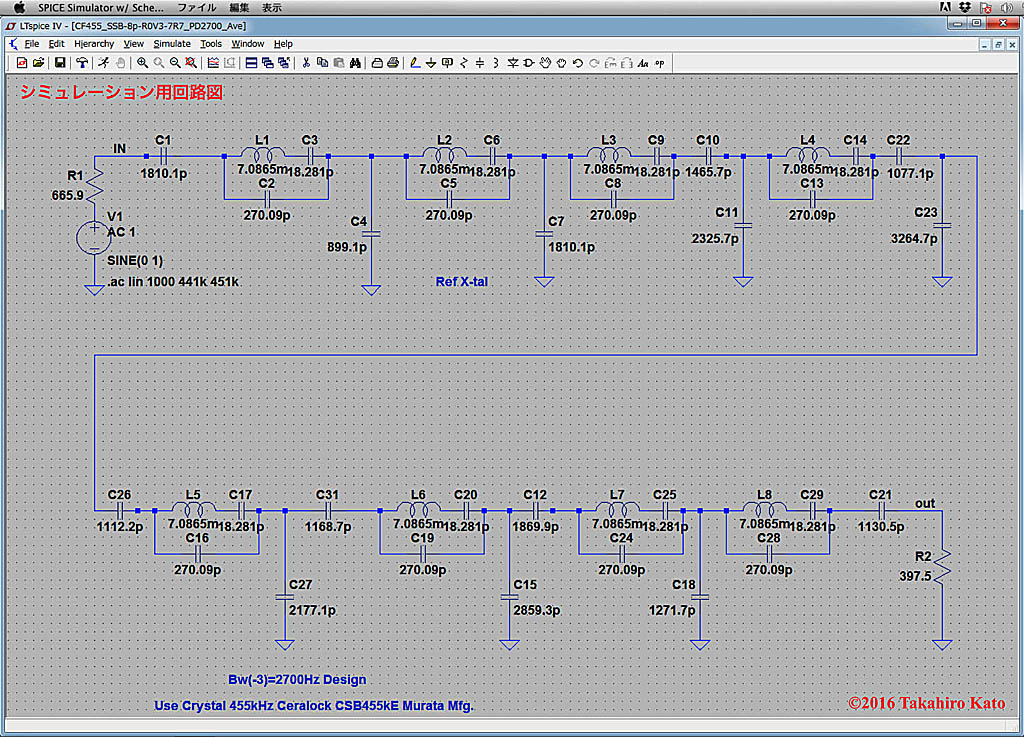Screen dimensions: 1024x737
Task: Select the Resistor placement tool
Action: [464, 63]
